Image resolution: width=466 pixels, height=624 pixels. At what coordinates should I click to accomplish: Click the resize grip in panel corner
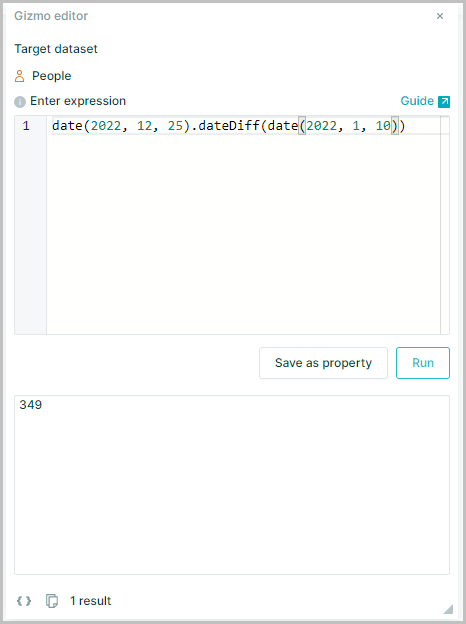(x=448, y=609)
